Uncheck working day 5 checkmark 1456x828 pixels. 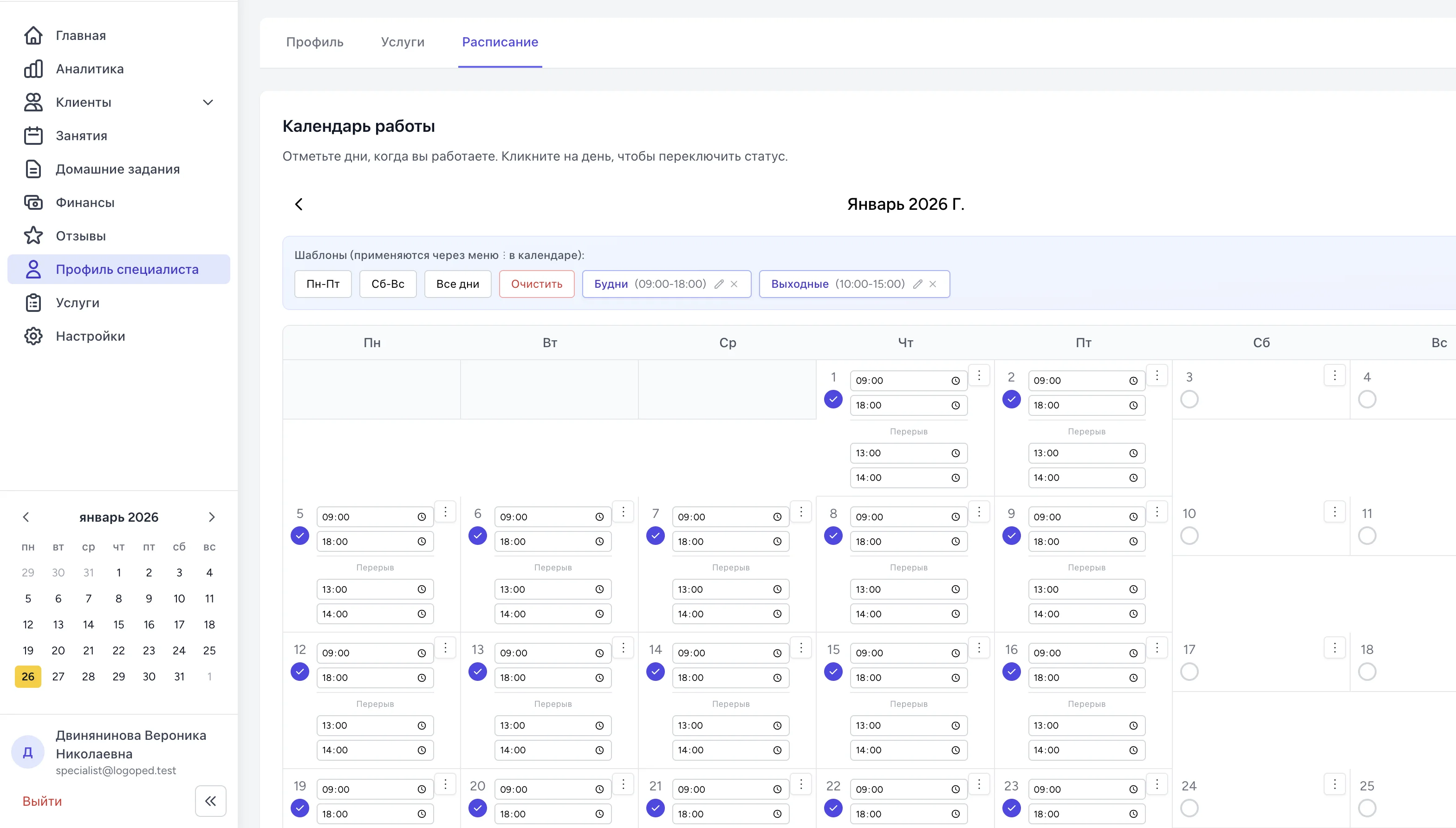click(x=300, y=536)
